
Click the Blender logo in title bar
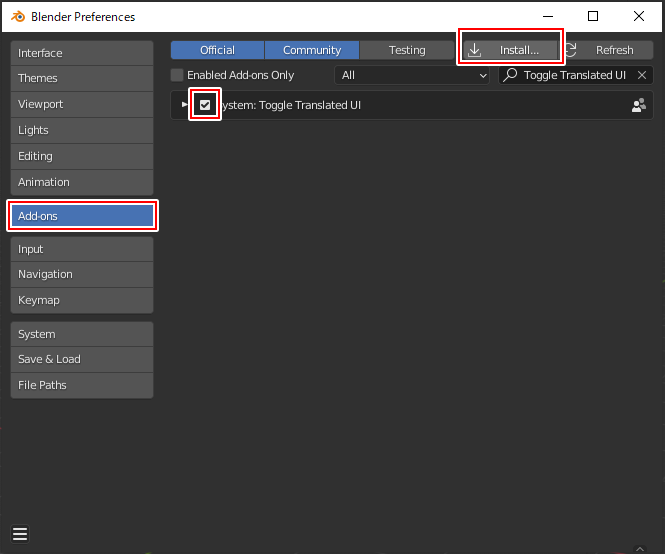click(x=17, y=17)
